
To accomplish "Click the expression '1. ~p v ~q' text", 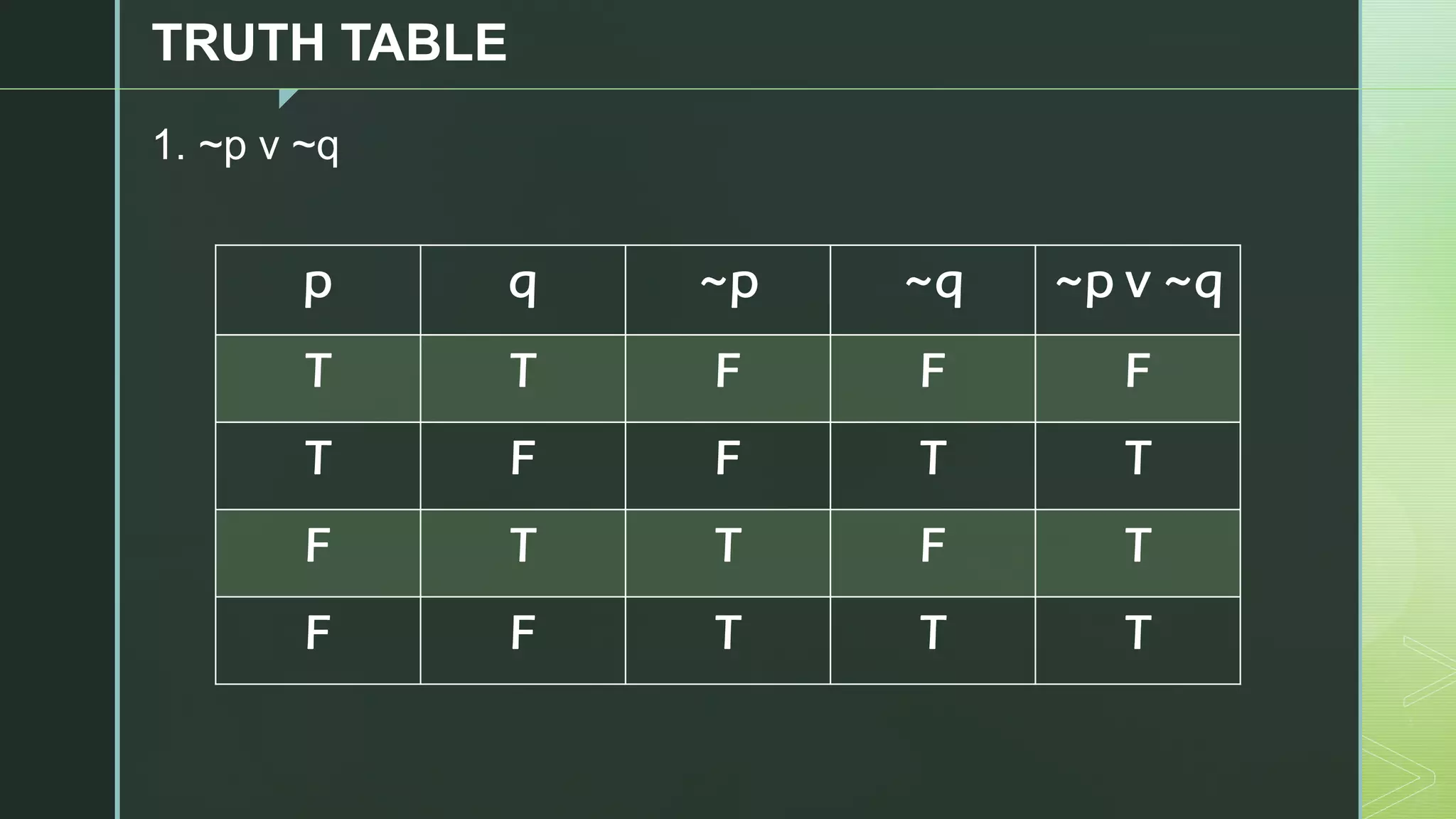I will click(x=246, y=146).
